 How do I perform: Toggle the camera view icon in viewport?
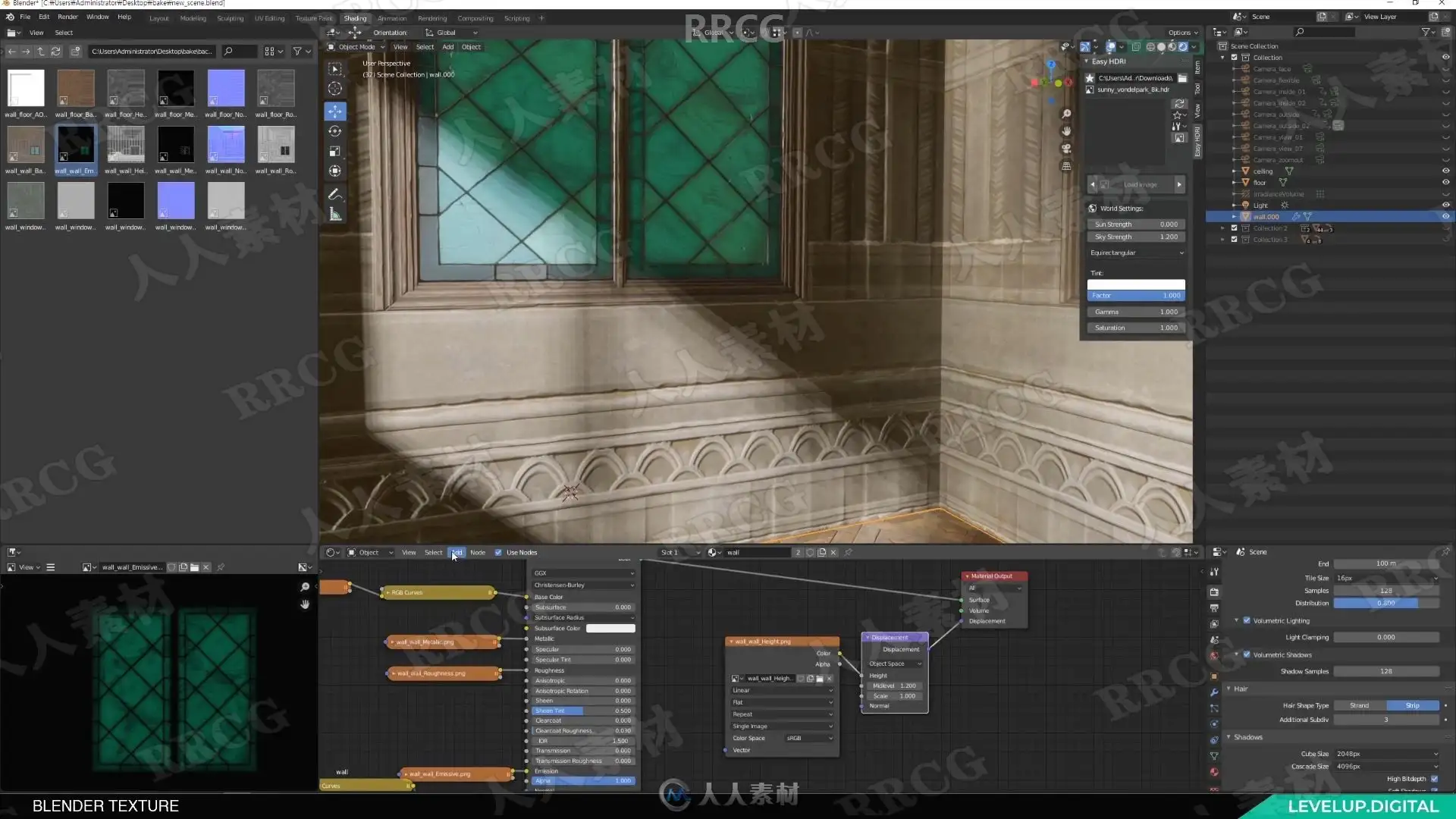pyautogui.click(x=1066, y=149)
